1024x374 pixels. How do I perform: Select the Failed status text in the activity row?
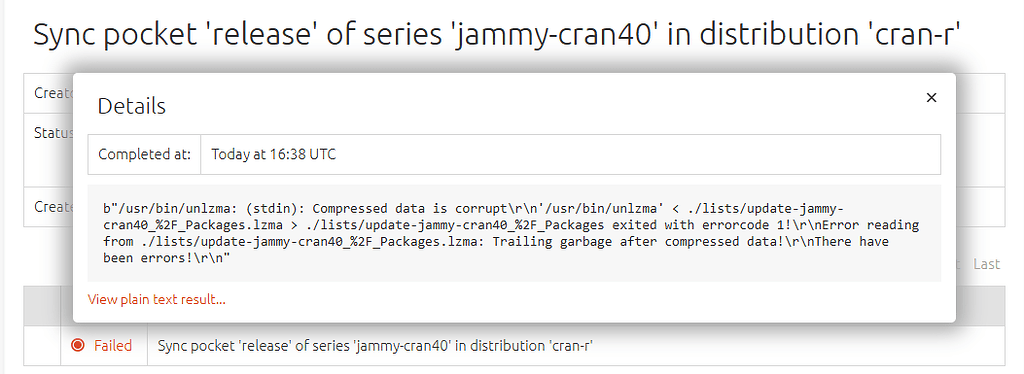(x=113, y=345)
